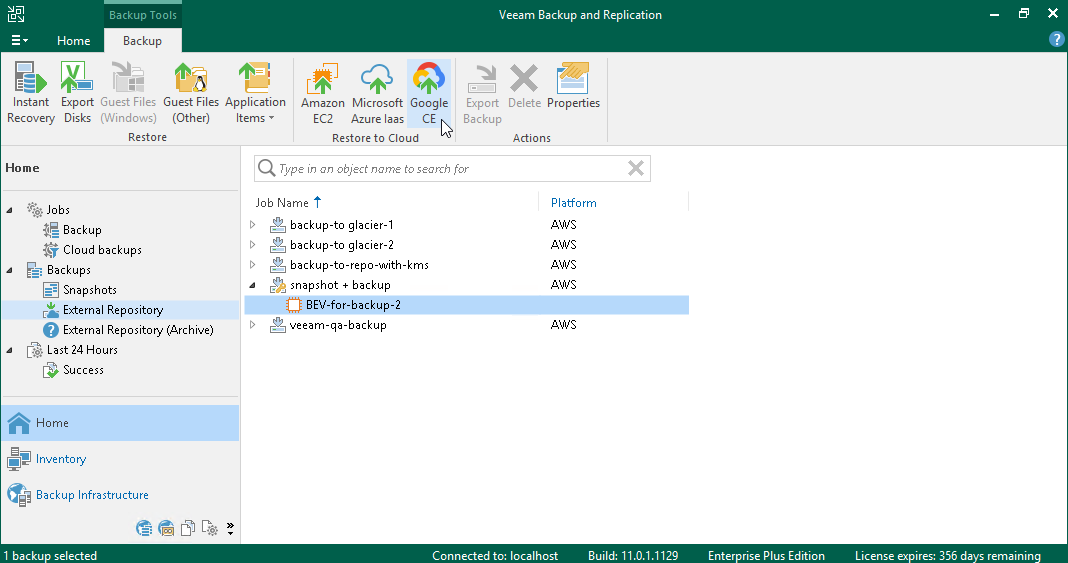This screenshot has width=1068, height=563.
Task: Restore to Amazon EC2
Action: click(x=323, y=93)
